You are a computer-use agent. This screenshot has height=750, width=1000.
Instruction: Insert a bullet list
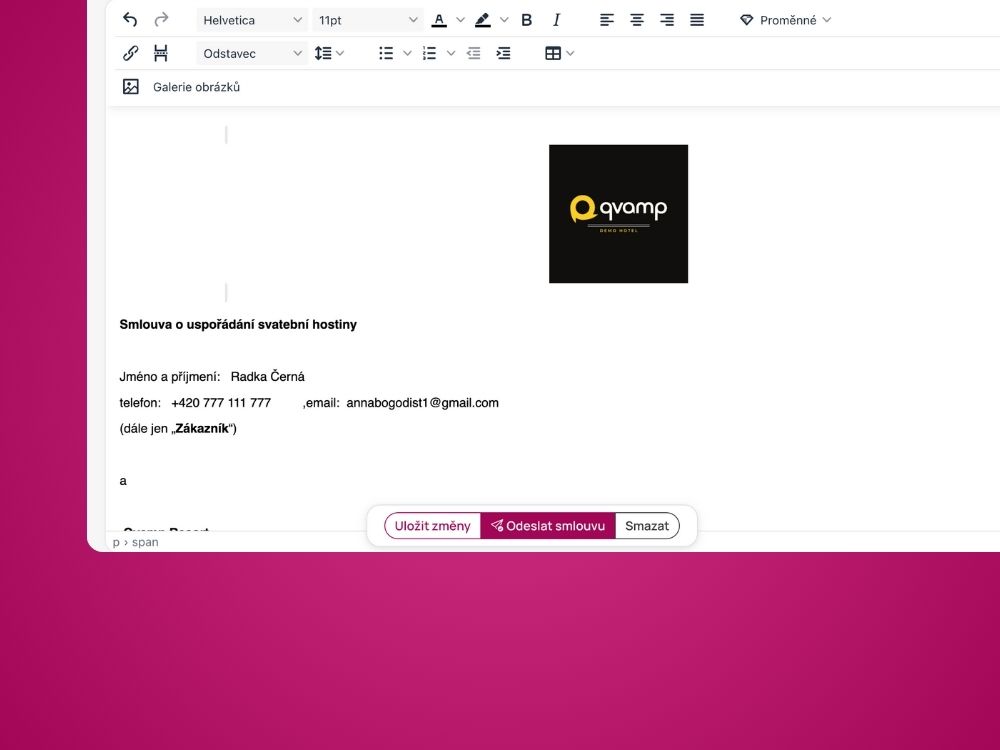point(386,53)
